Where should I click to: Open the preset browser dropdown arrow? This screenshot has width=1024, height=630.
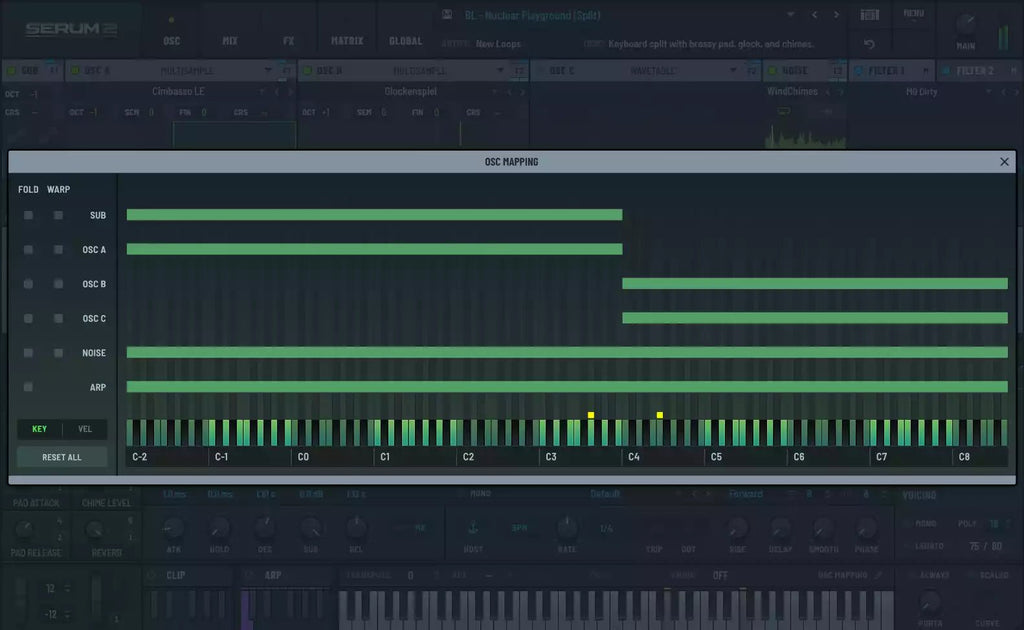tap(790, 15)
